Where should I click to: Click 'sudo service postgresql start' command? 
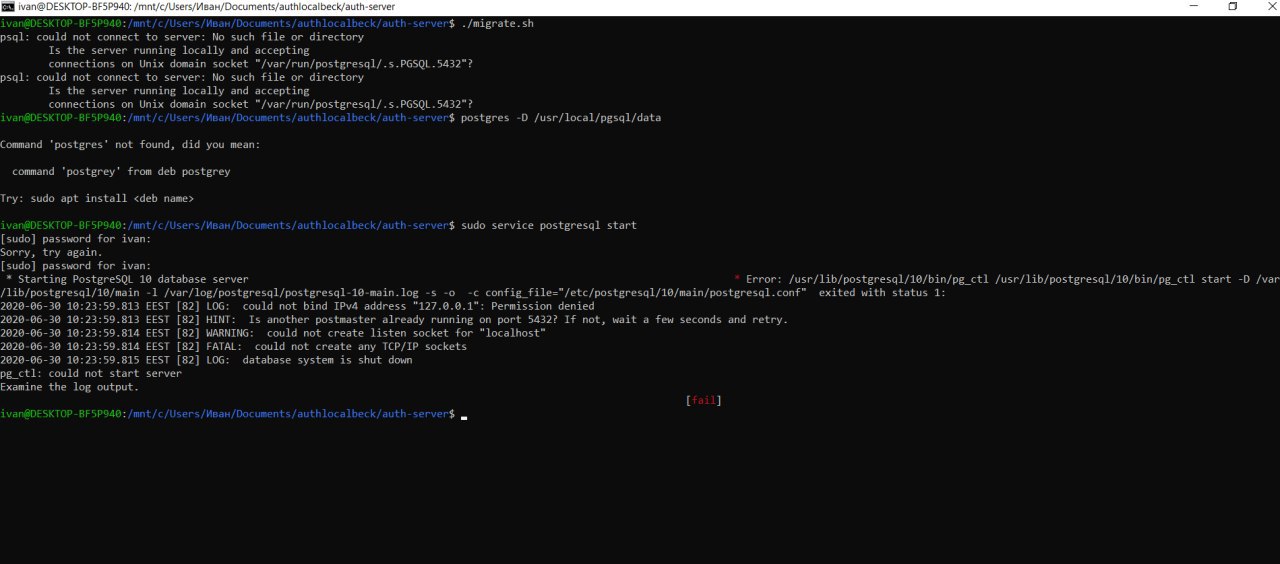549,226
